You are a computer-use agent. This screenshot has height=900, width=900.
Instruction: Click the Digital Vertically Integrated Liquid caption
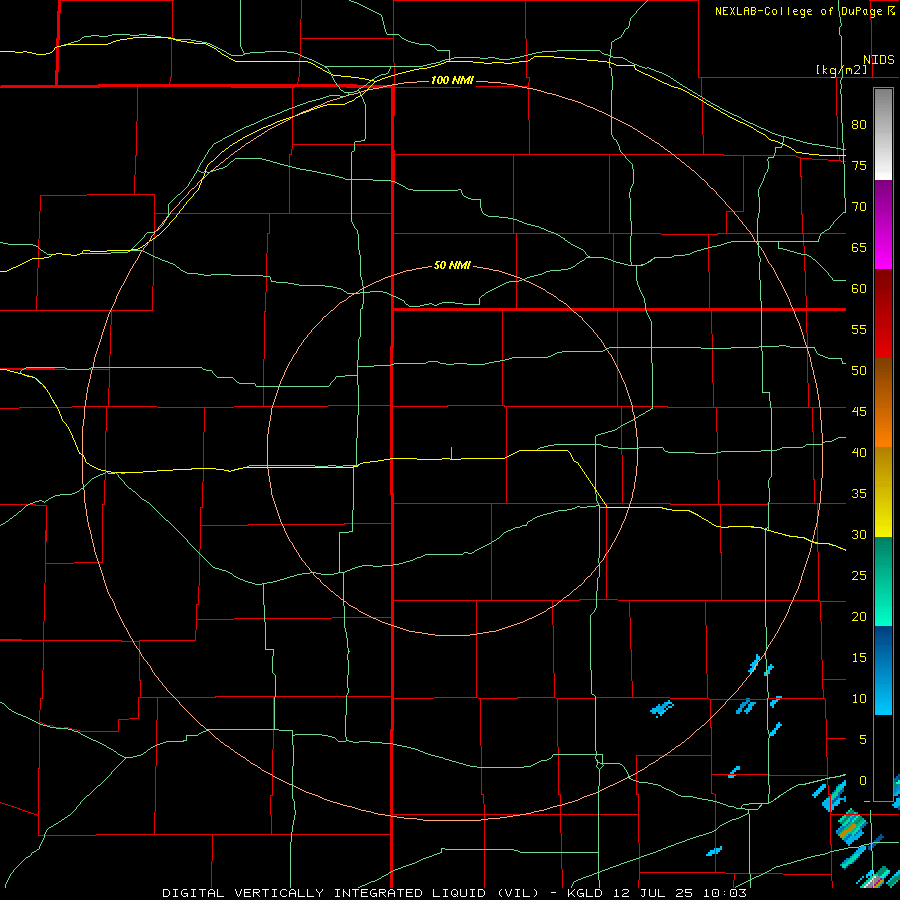[x=454, y=893]
